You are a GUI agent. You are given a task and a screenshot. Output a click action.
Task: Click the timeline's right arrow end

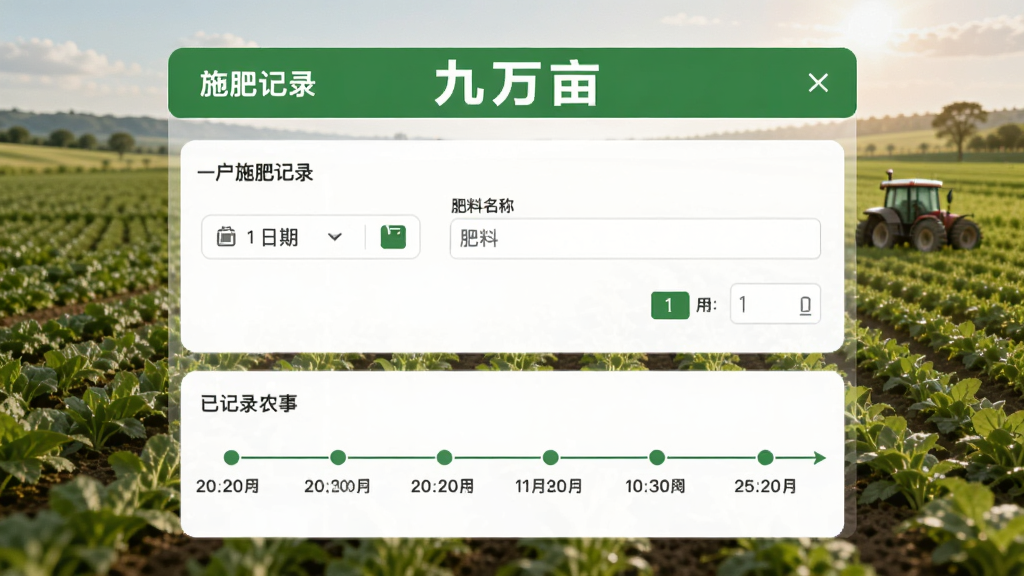coord(820,458)
